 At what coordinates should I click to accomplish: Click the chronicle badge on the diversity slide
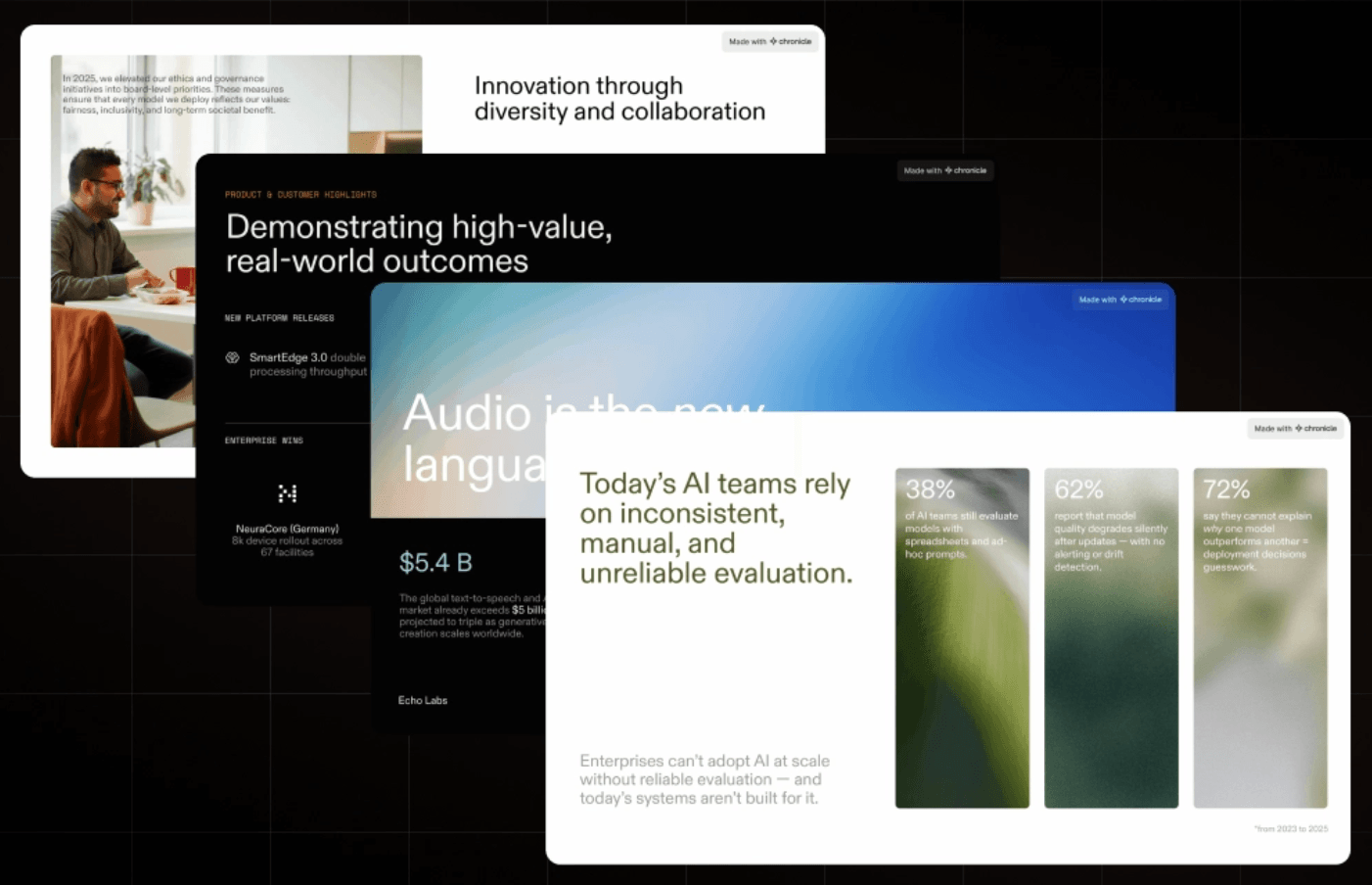[x=770, y=42]
